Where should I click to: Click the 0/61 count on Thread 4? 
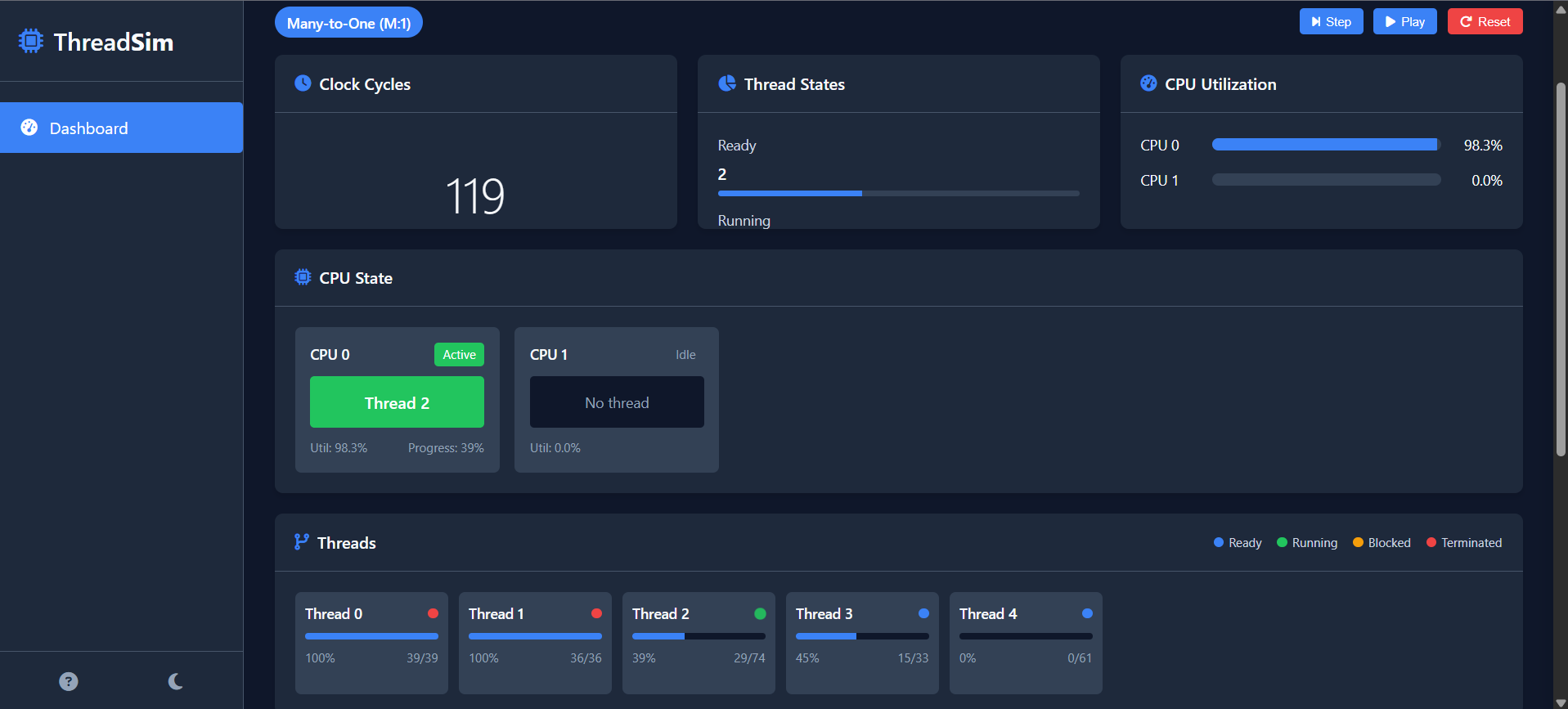1080,657
